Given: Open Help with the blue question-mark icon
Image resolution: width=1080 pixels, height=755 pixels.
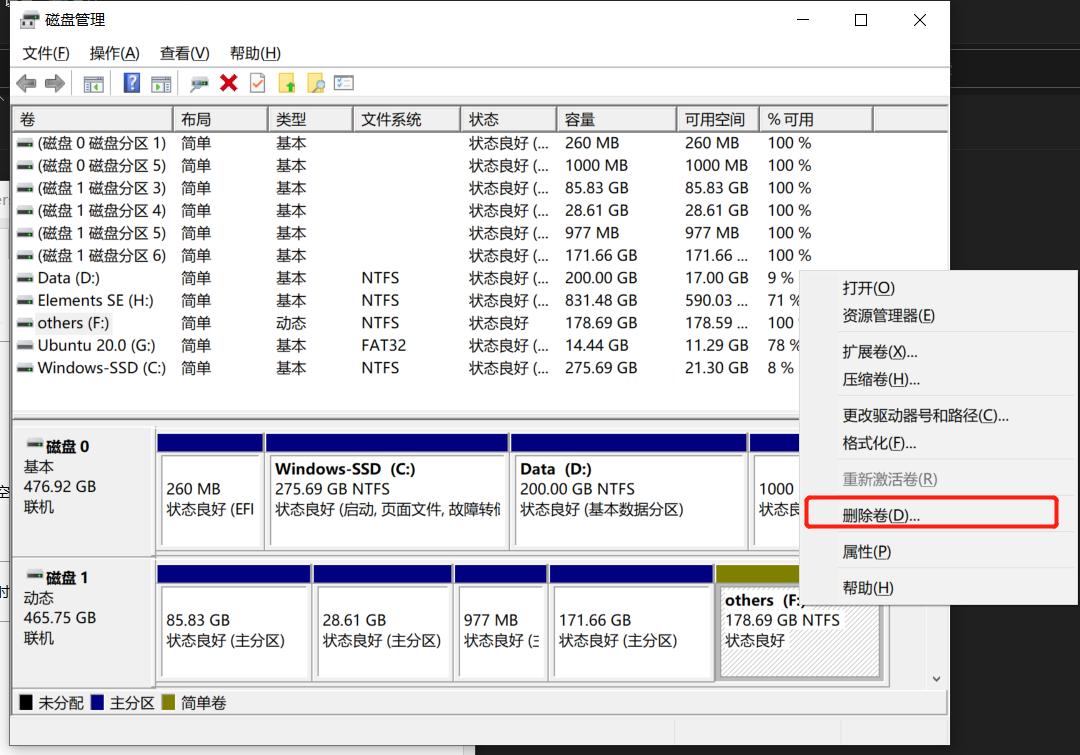Looking at the screenshot, I should 132,84.
